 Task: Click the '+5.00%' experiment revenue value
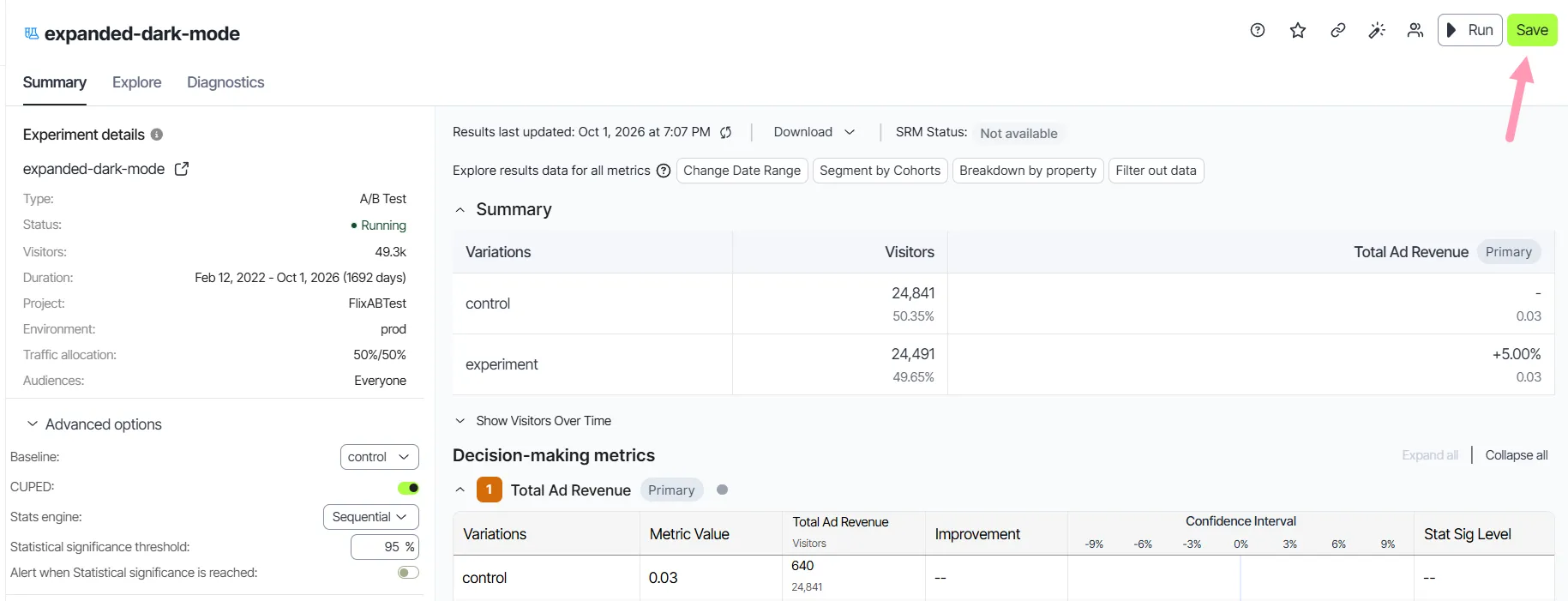point(1517,354)
